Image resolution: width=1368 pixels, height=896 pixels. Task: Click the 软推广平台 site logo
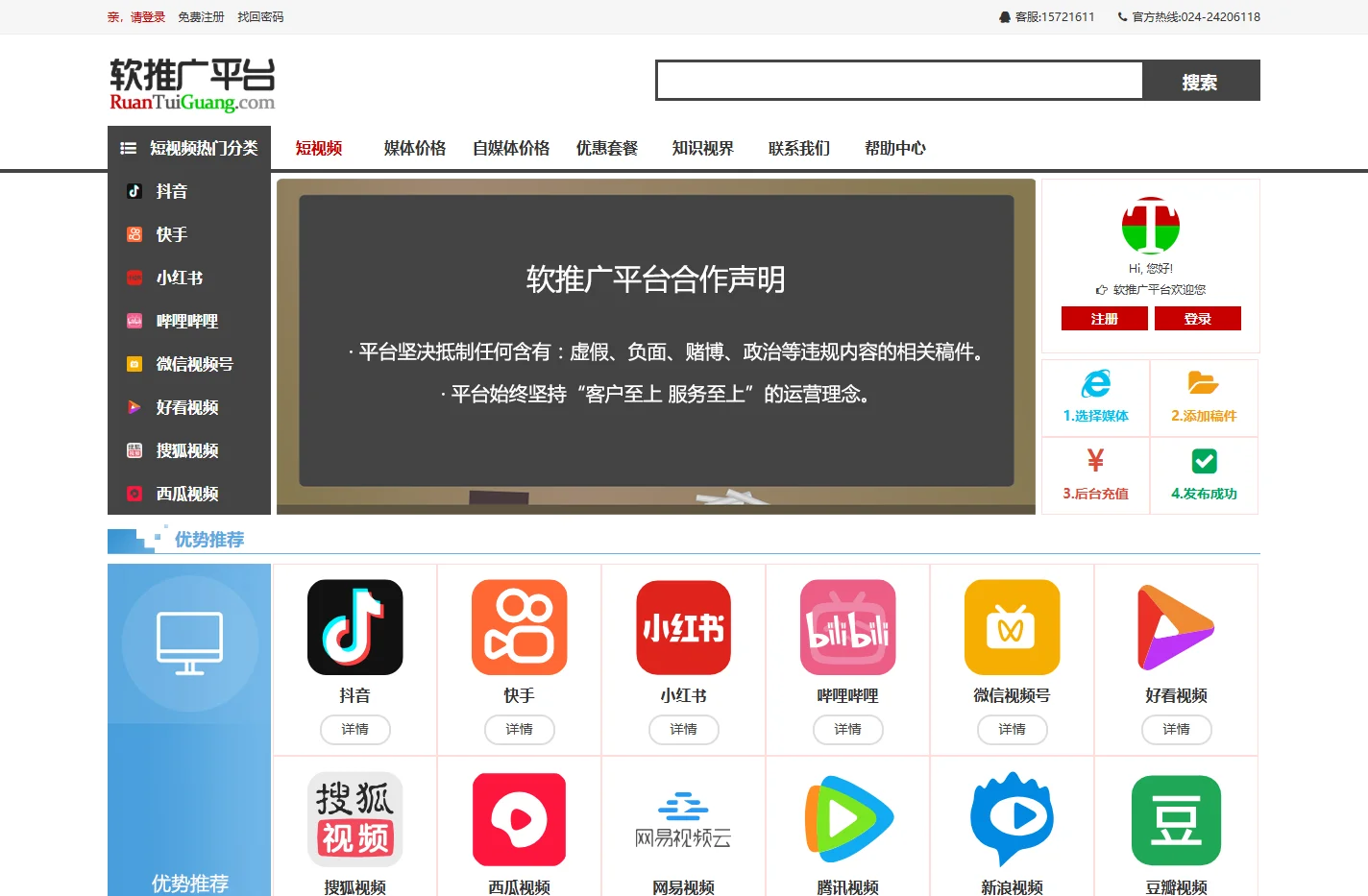pyautogui.click(x=192, y=85)
